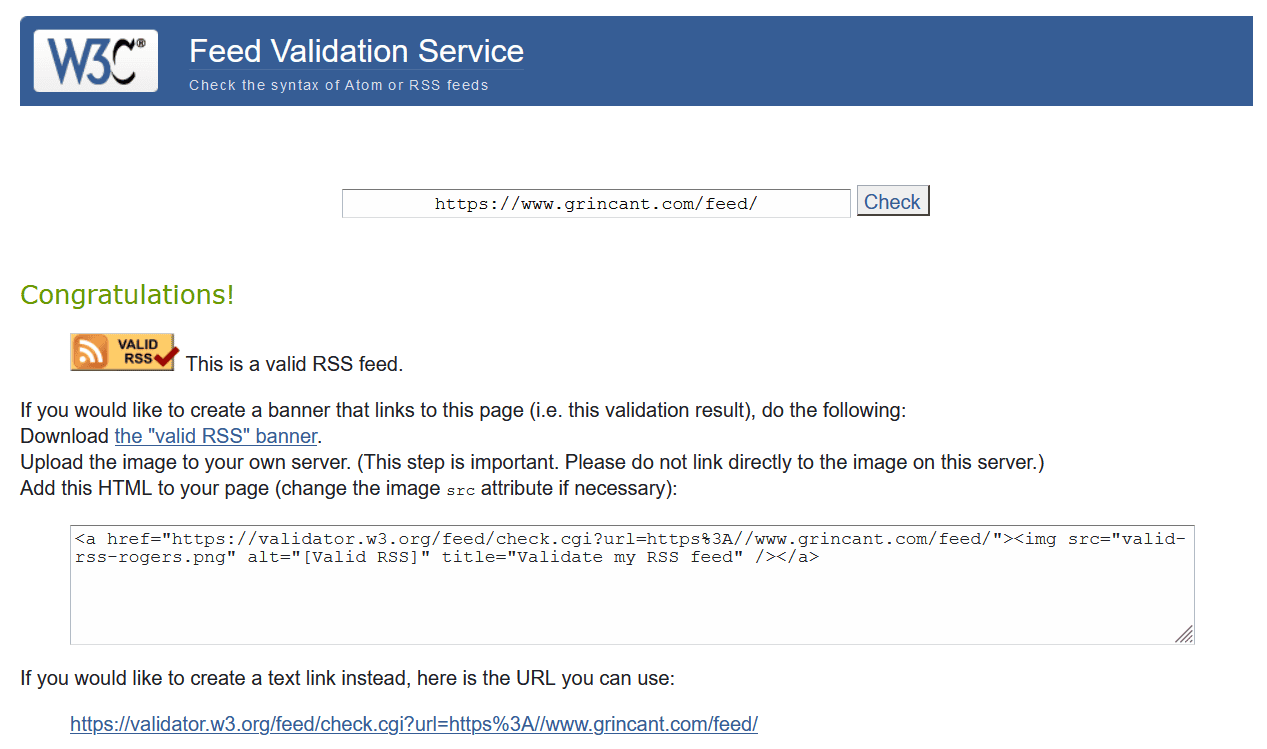This screenshot has width=1267, height=749.
Task: Click the "Check the syntax" subtitle text
Action: pos(338,85)
